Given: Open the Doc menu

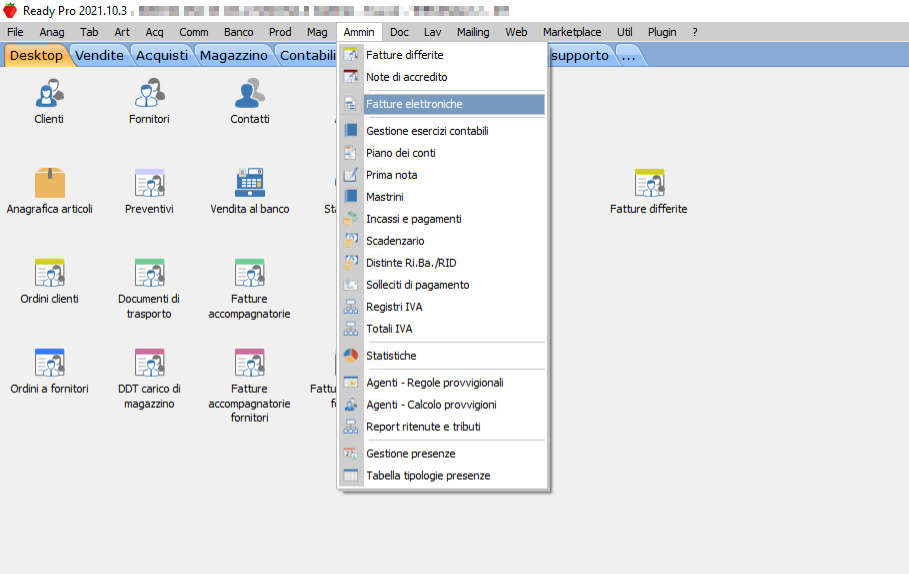Looking at the screenshot, I should tap(399, 32).
